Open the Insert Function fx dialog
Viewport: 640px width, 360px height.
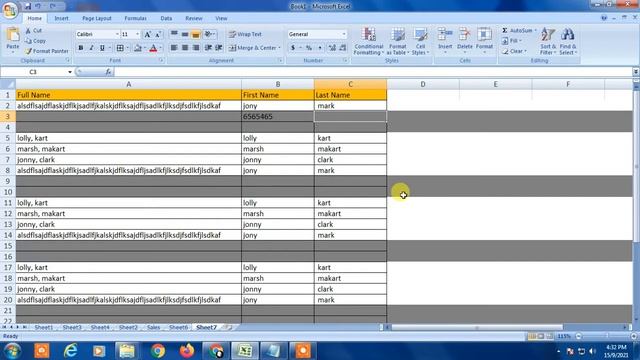click(108, 72)
